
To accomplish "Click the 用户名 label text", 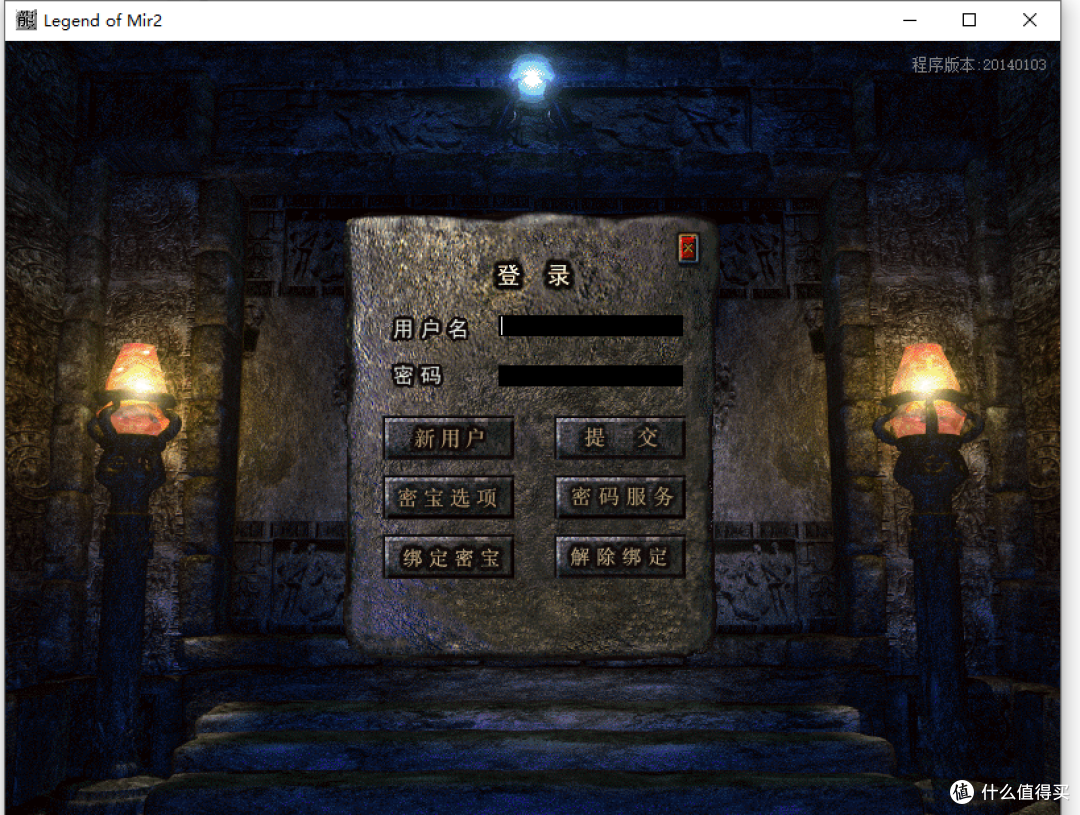I will 430,328.
